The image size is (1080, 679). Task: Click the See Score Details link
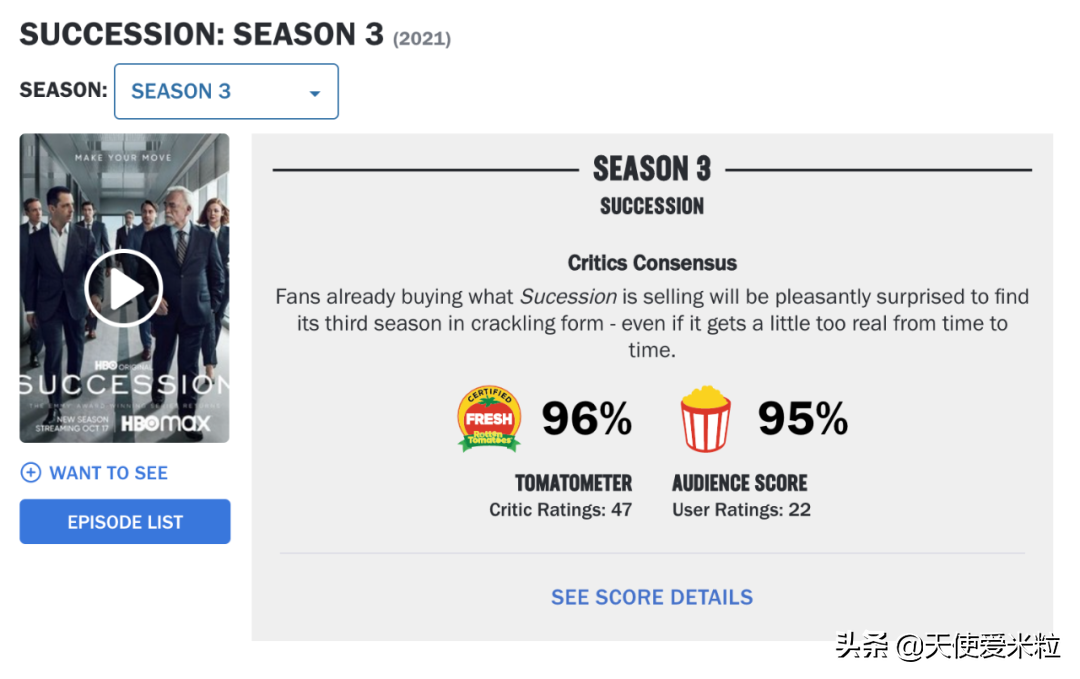click(x=652, y=597)
